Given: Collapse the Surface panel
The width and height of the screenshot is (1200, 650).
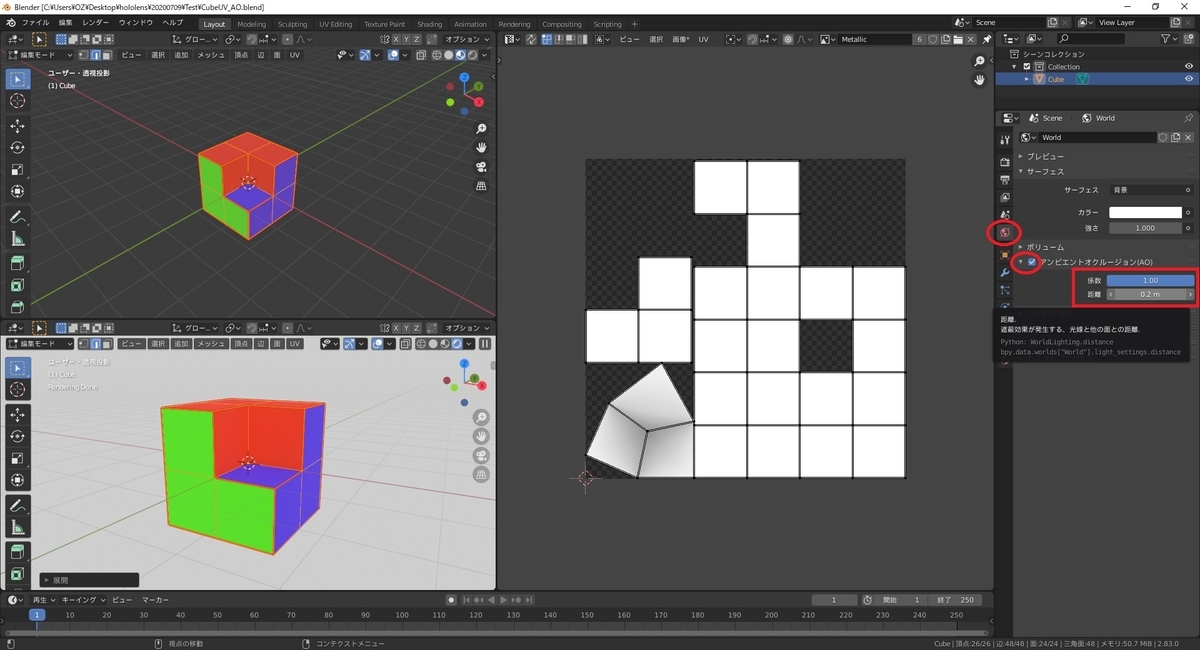Looking at the screenshot, I should point(1021,171).
